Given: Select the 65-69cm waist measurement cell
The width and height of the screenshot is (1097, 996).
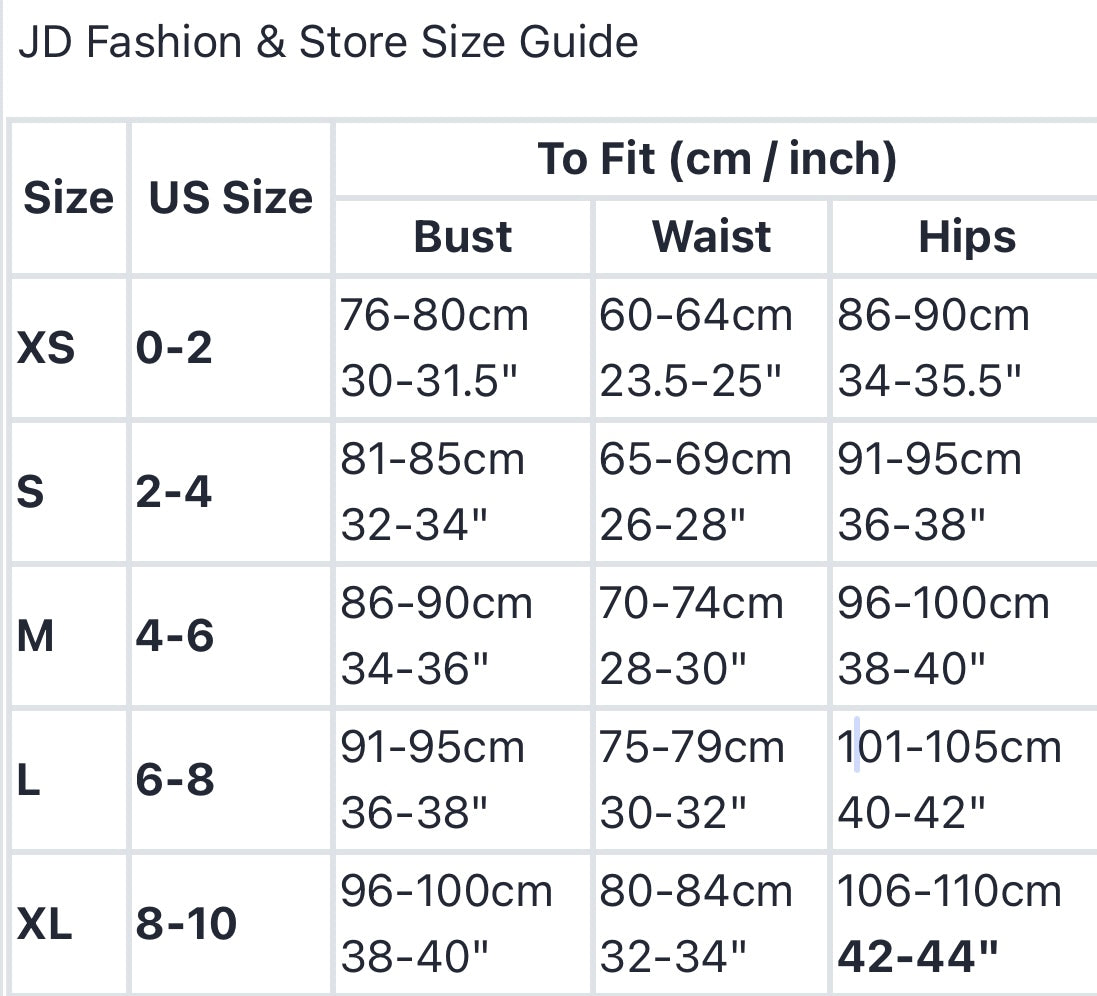Looking at the screenshot, I should (712, 492).
